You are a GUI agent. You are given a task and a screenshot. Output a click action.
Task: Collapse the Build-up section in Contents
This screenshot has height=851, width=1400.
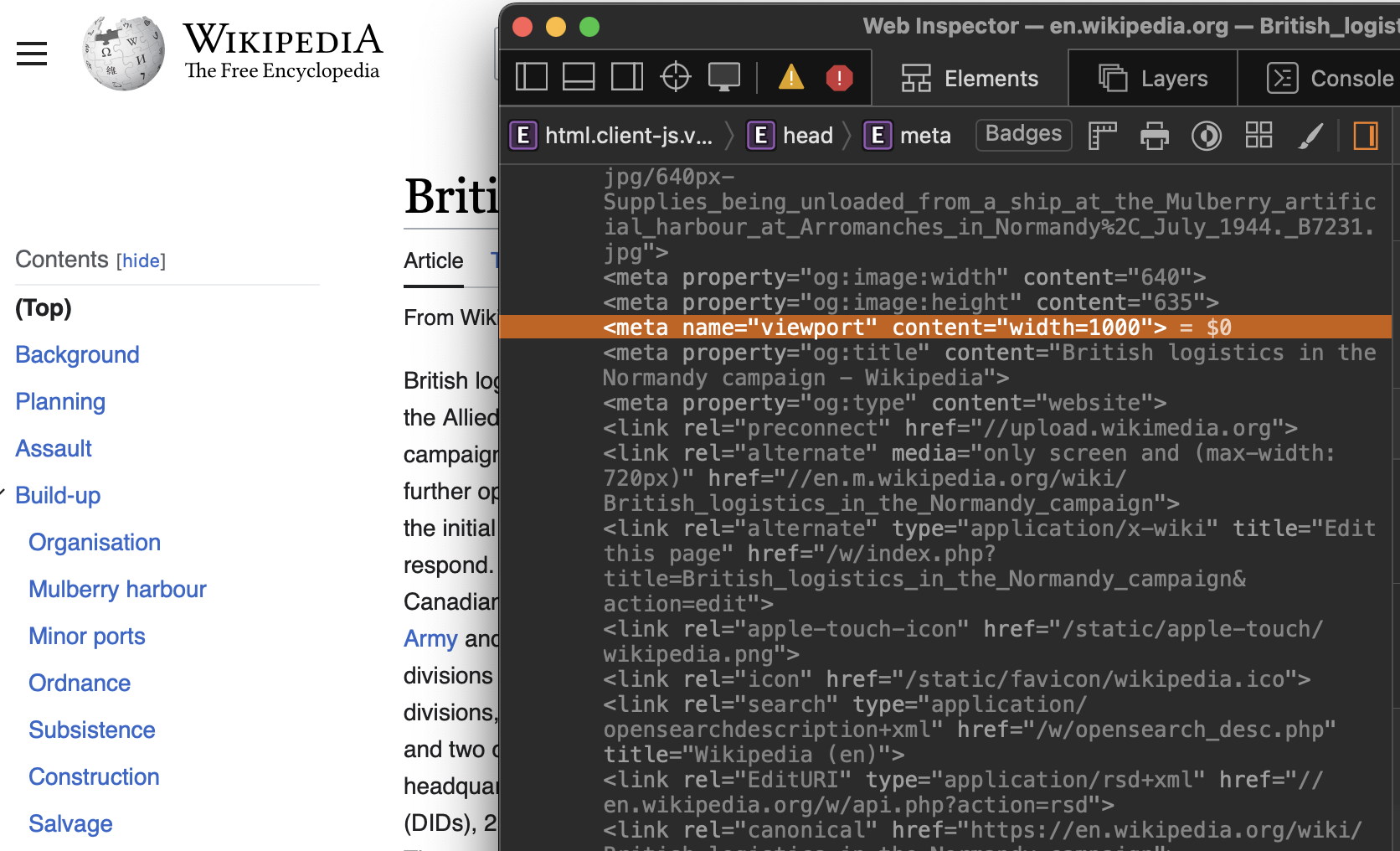pos(3,493)
